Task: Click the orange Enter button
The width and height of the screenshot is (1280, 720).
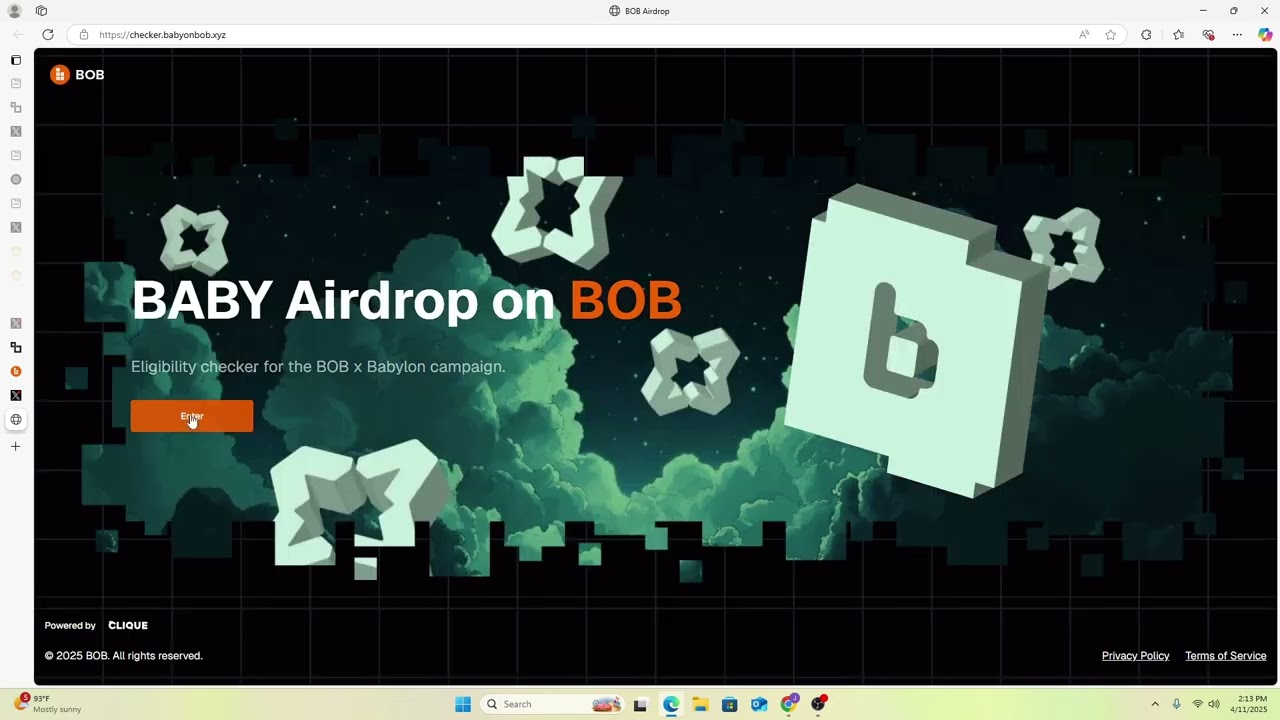Action: (x=192, y=416)
